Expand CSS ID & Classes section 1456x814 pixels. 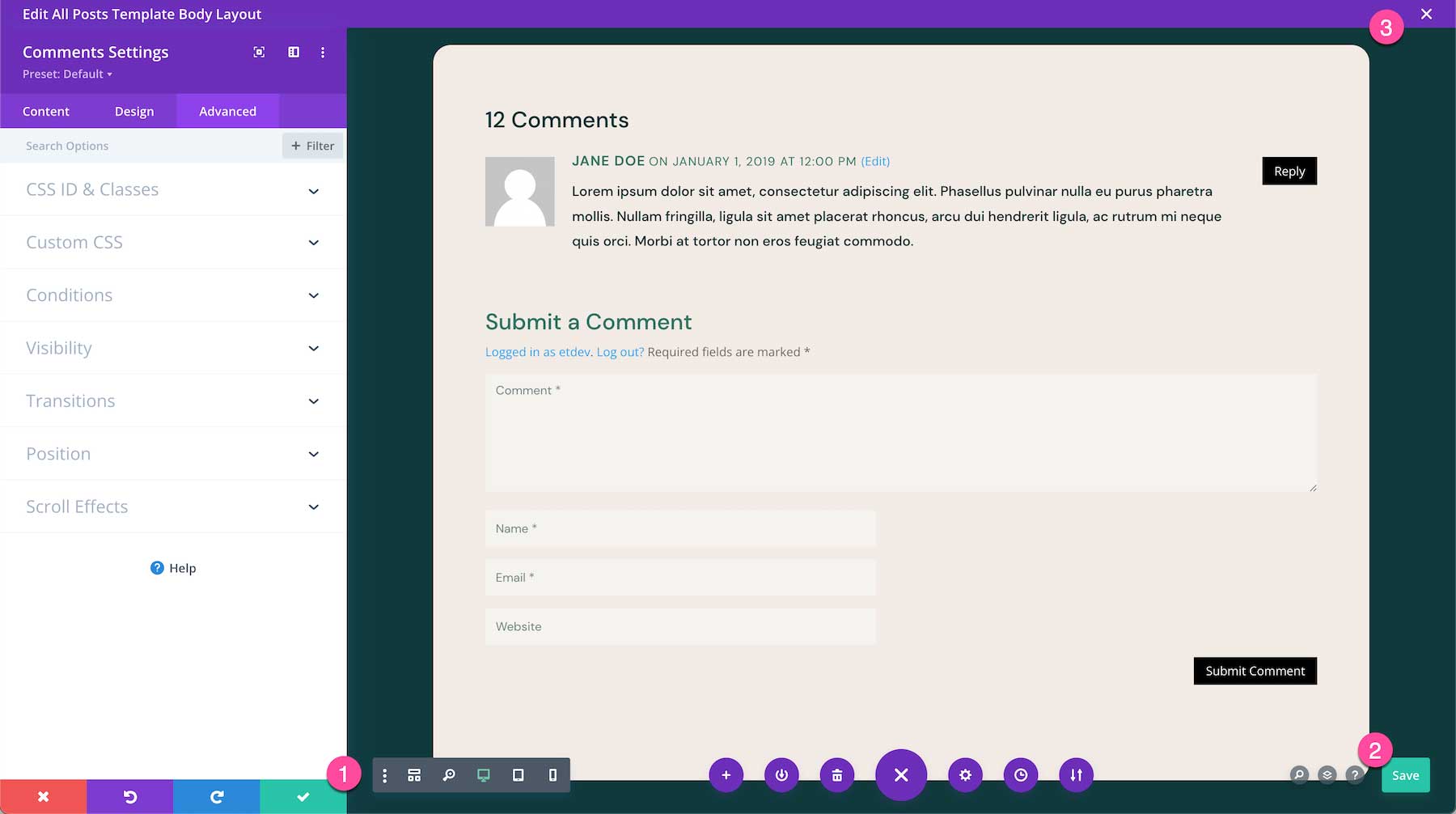click(x=173, y=190)
